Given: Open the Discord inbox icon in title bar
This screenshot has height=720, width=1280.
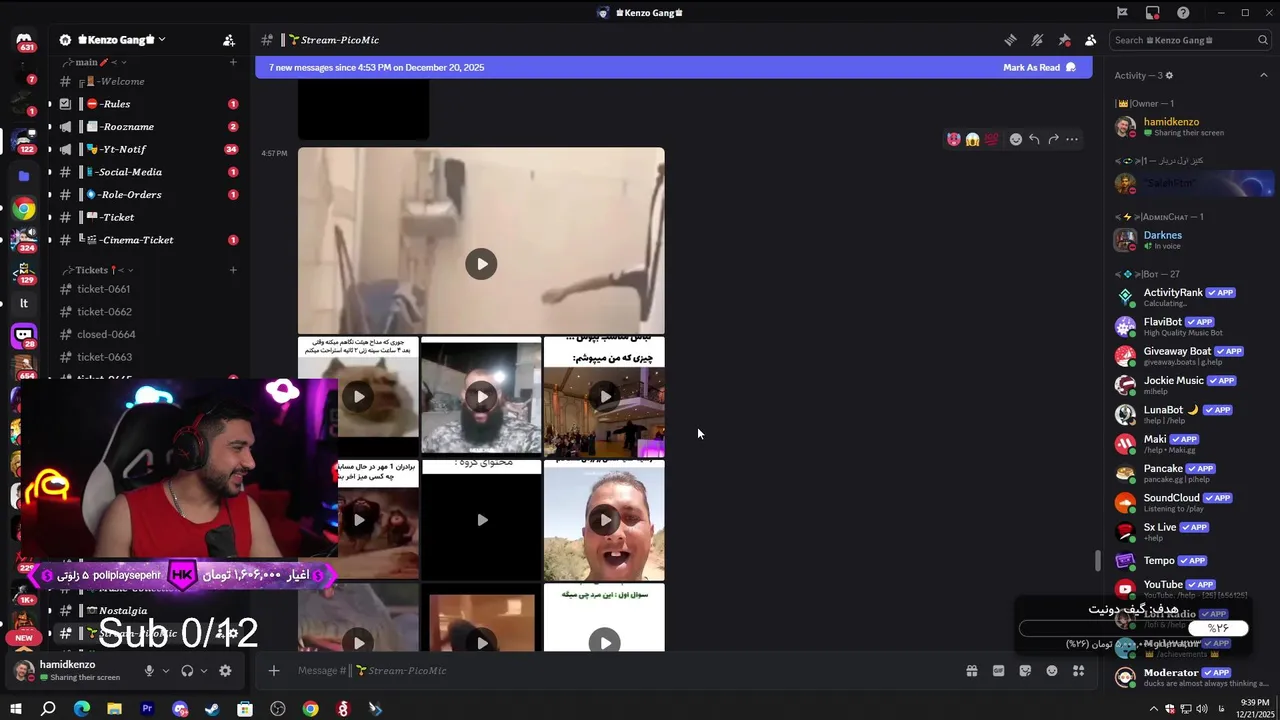Looking at the screenshot, I should [x=1153, y=13].
